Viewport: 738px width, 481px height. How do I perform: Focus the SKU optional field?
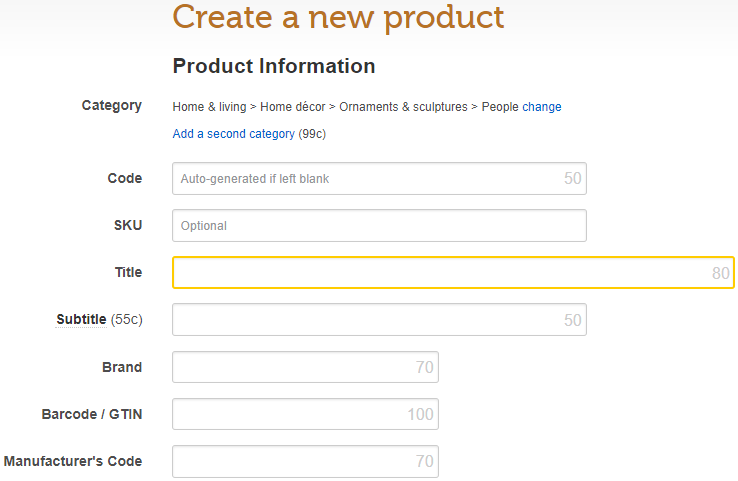(379, 225)
